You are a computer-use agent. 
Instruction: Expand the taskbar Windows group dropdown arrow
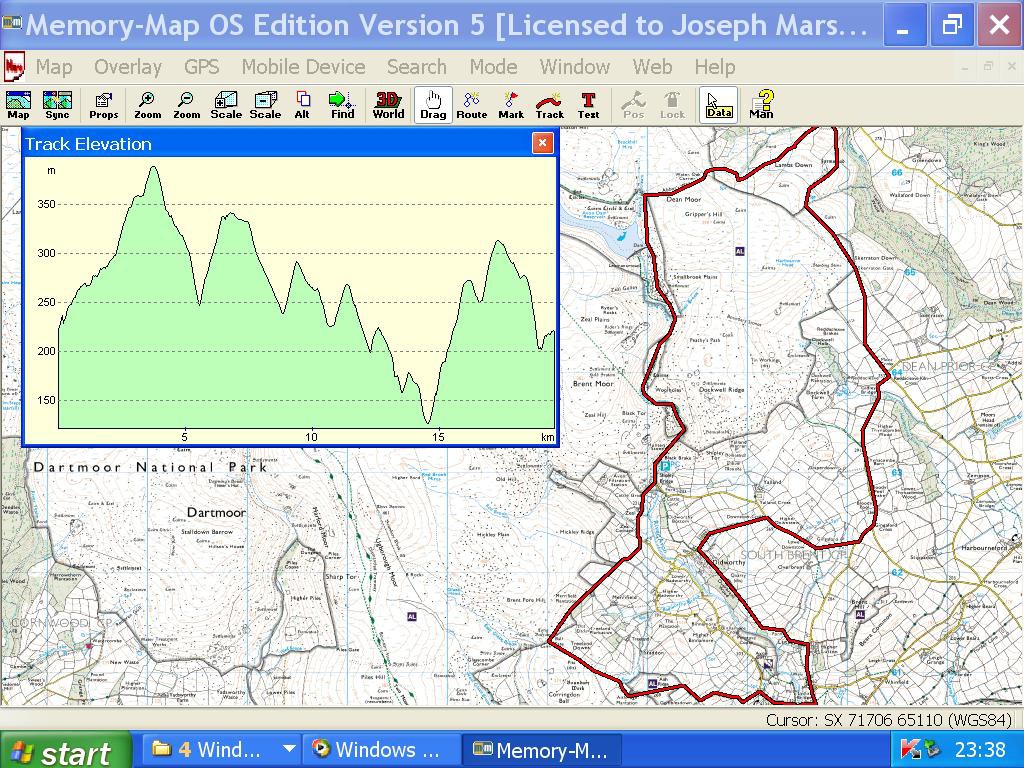tap(289, 749)
